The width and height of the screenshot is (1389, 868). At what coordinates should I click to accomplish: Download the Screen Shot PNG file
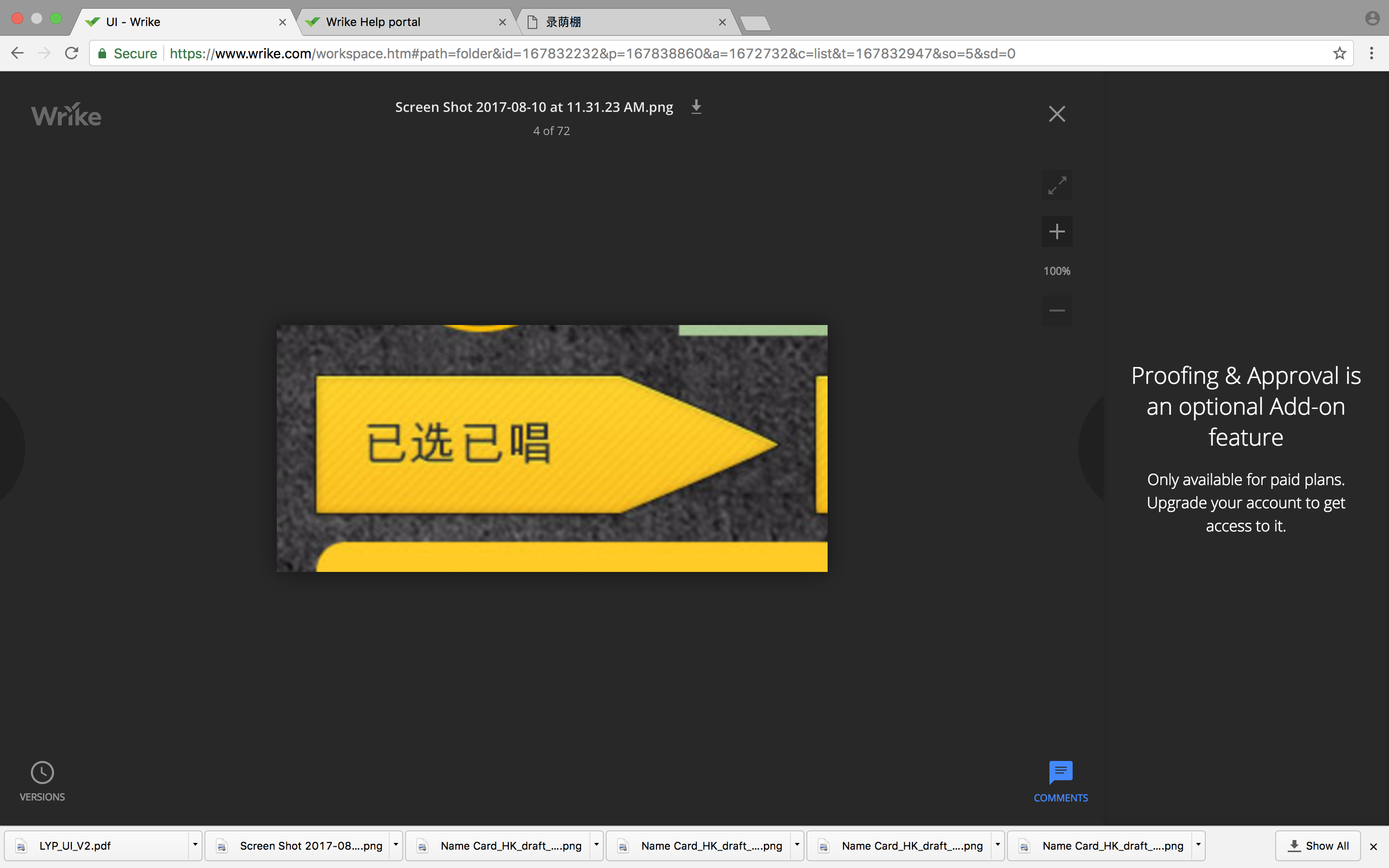(695, 107)
